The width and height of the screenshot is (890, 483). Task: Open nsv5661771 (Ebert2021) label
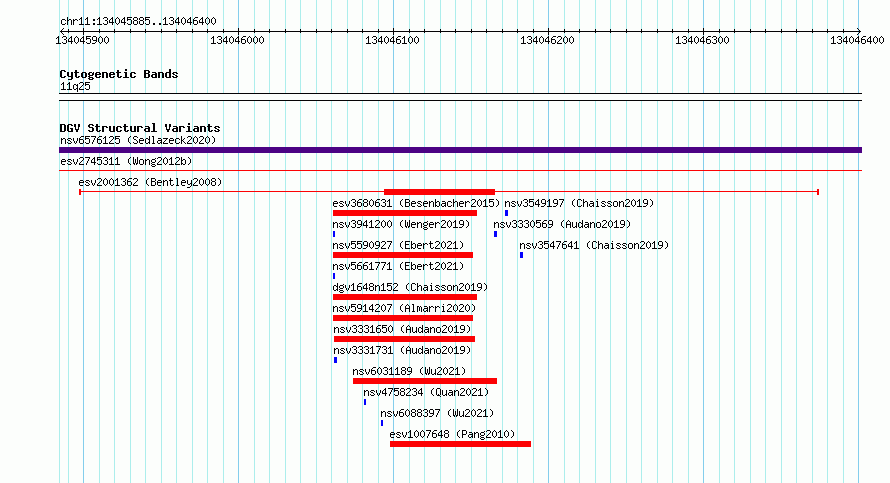[398, 266]
